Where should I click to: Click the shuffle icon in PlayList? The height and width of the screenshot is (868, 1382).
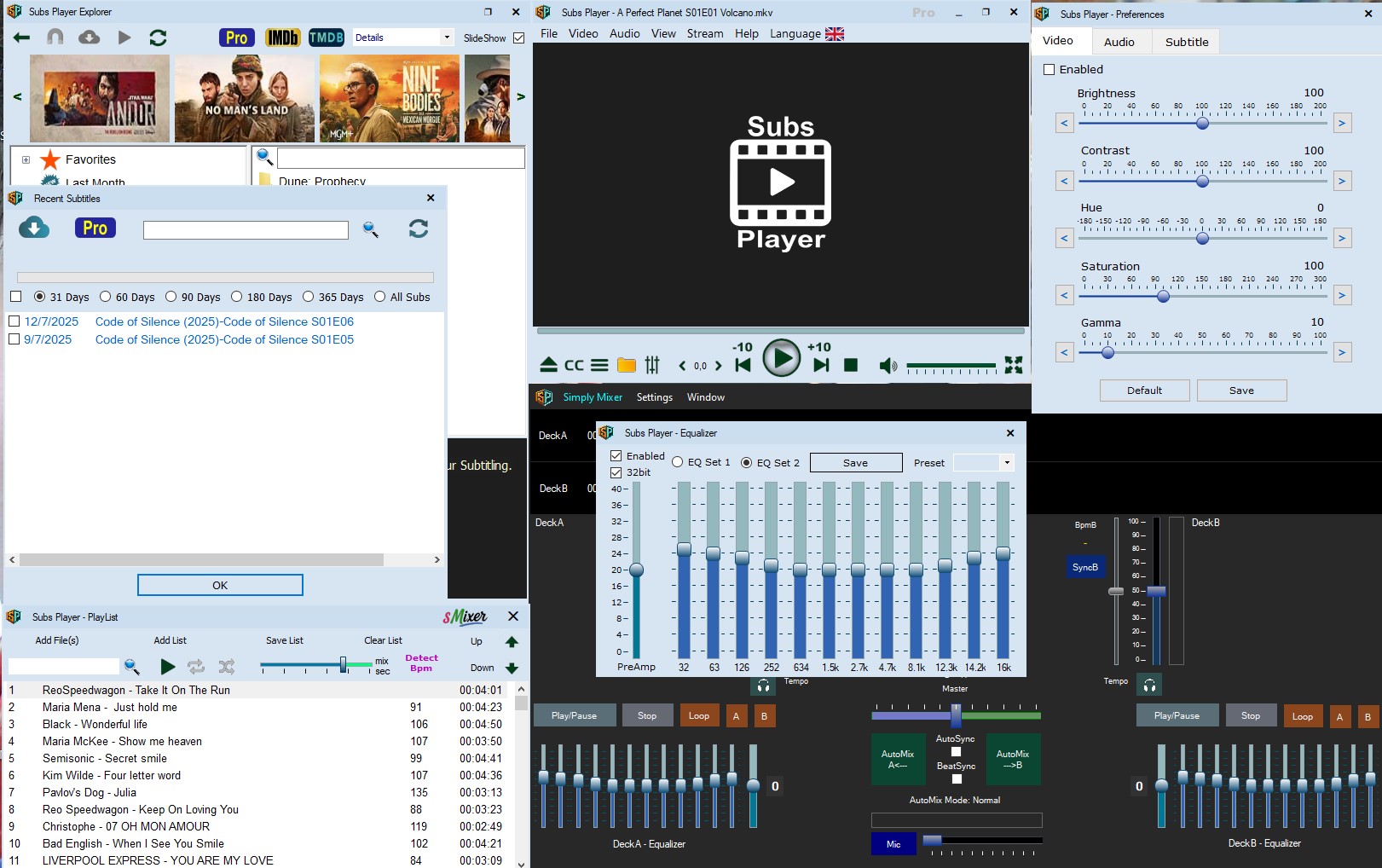[226, 667]
